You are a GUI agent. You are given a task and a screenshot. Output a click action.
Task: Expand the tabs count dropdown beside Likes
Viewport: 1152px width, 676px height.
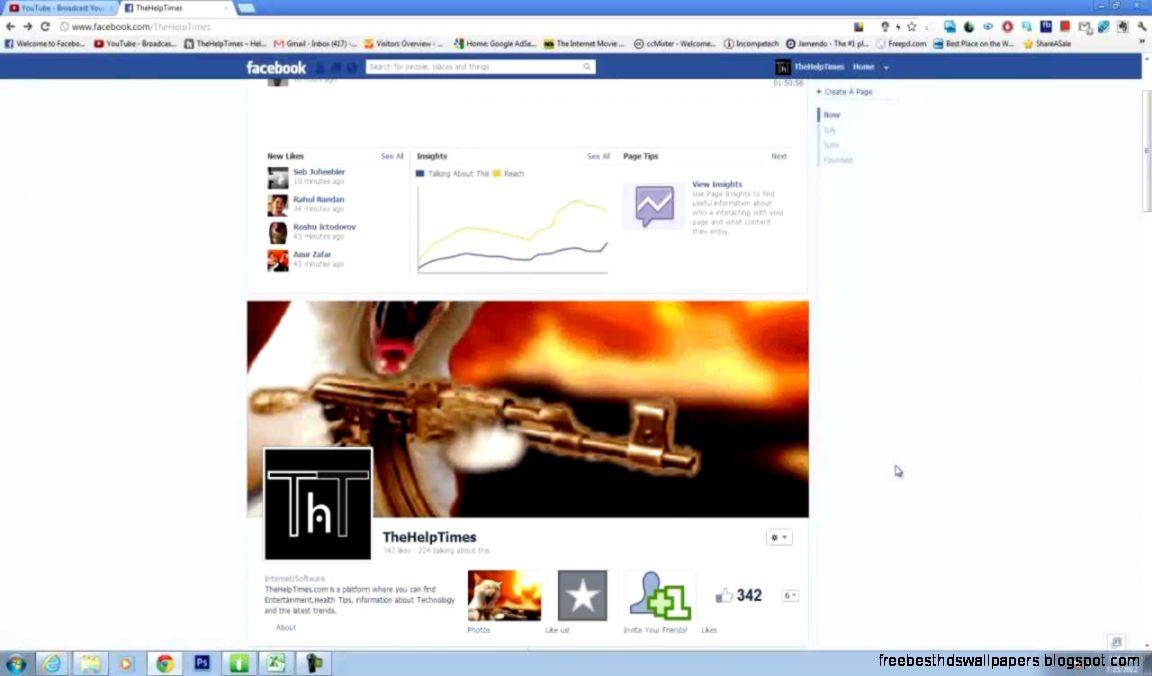790,596
